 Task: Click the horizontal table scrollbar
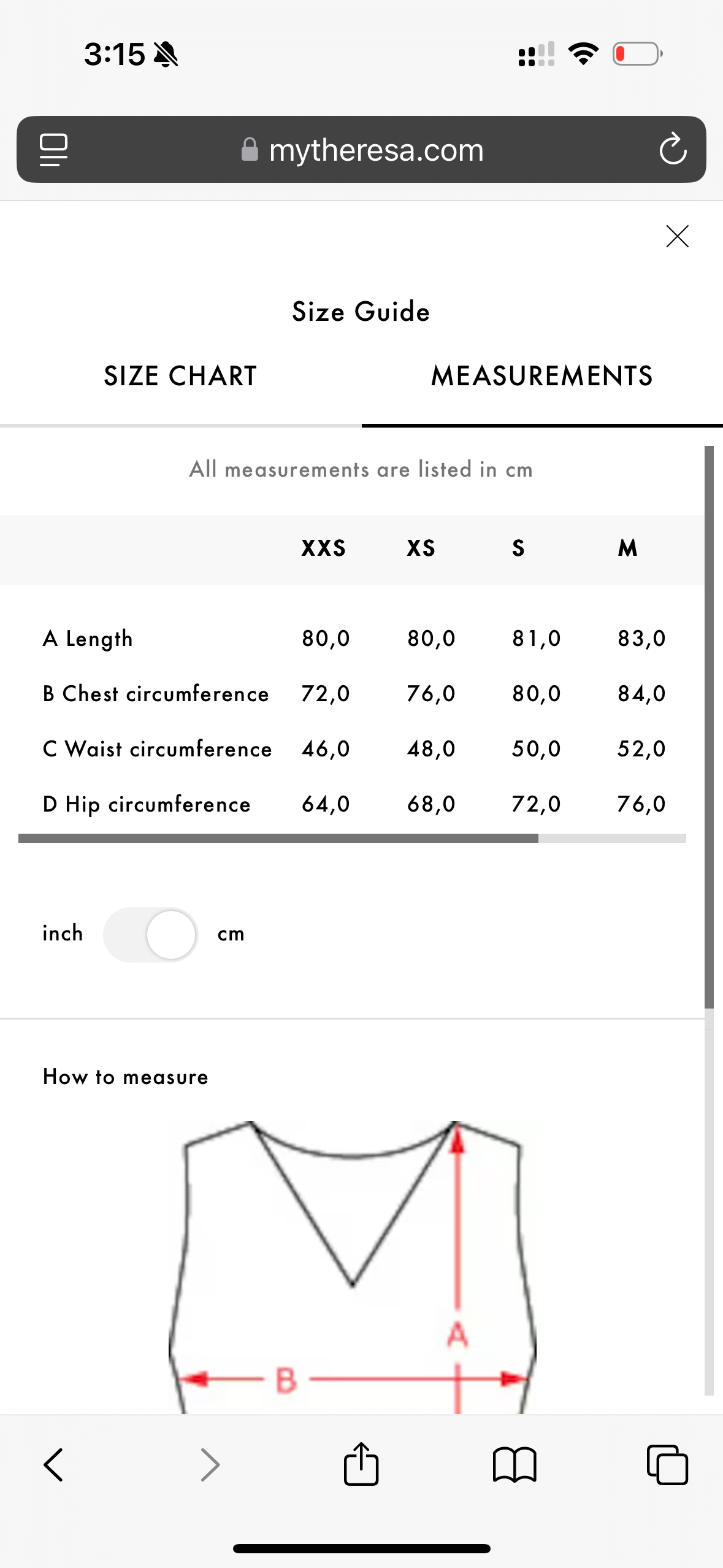(278, 838)
